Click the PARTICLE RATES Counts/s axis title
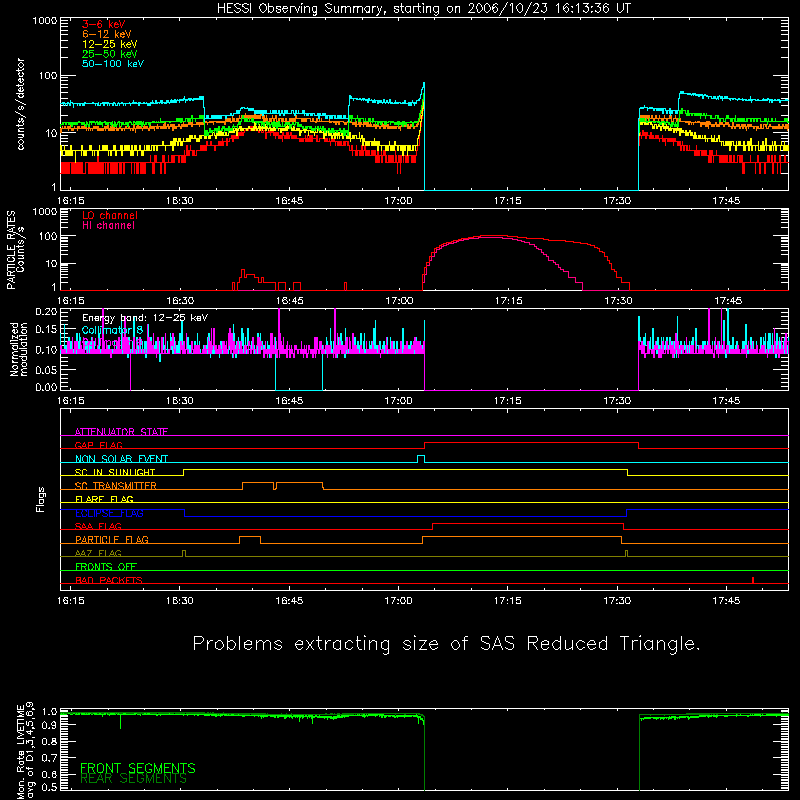Viewport: 800px width, 800px height. [x=15, y=250]
